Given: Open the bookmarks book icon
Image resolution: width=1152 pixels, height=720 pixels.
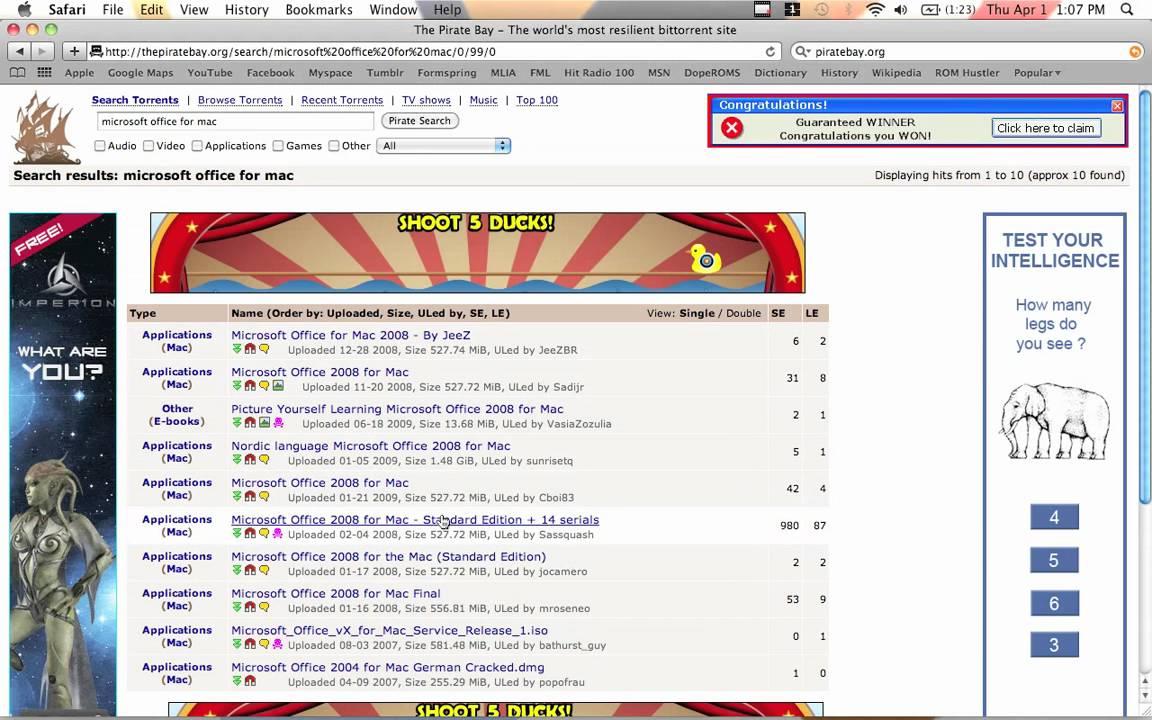Looking at the screenshot, I should click(x=17, y=73).
